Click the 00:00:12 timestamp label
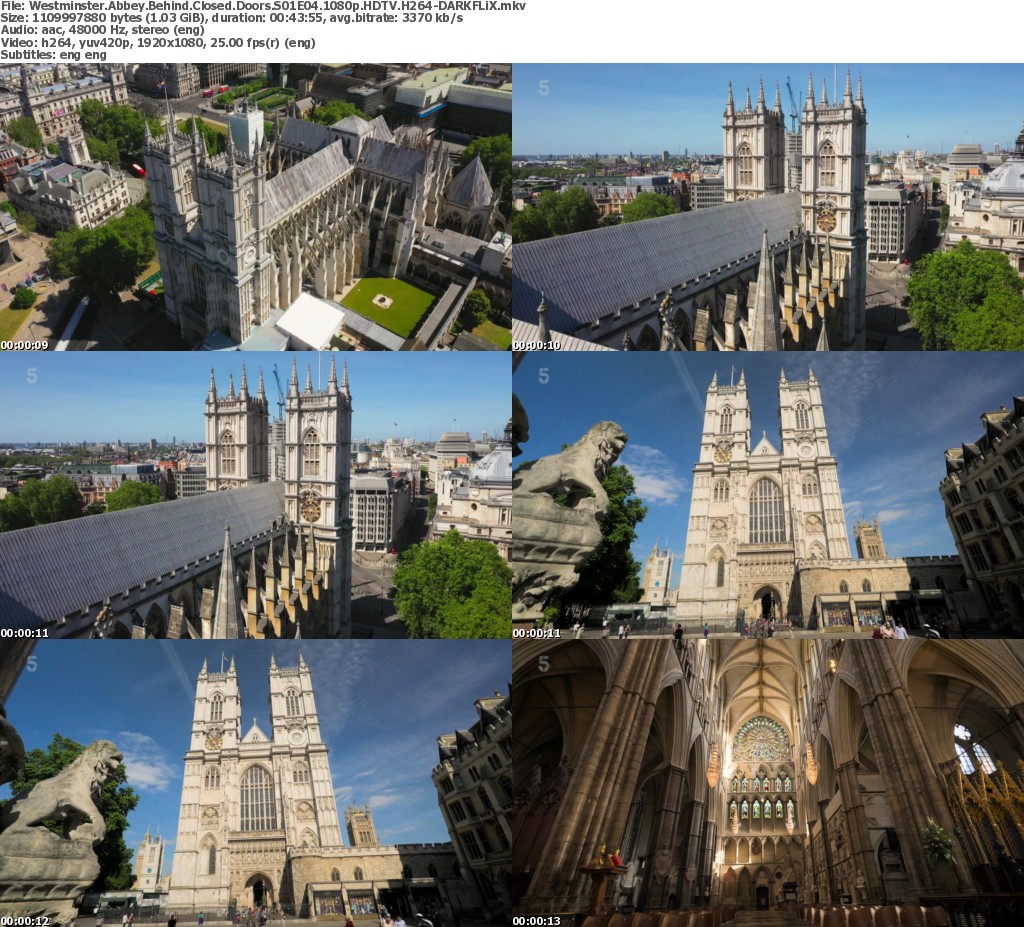The width and height of the screenshot is (1024, 927). point(25,921)
